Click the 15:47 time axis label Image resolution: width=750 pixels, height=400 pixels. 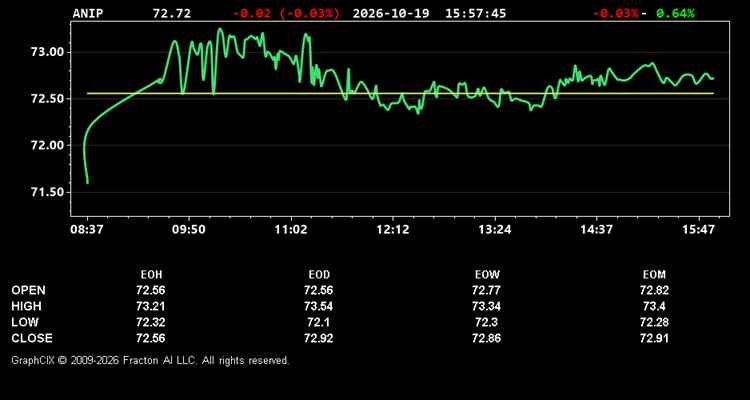(699, 230)
